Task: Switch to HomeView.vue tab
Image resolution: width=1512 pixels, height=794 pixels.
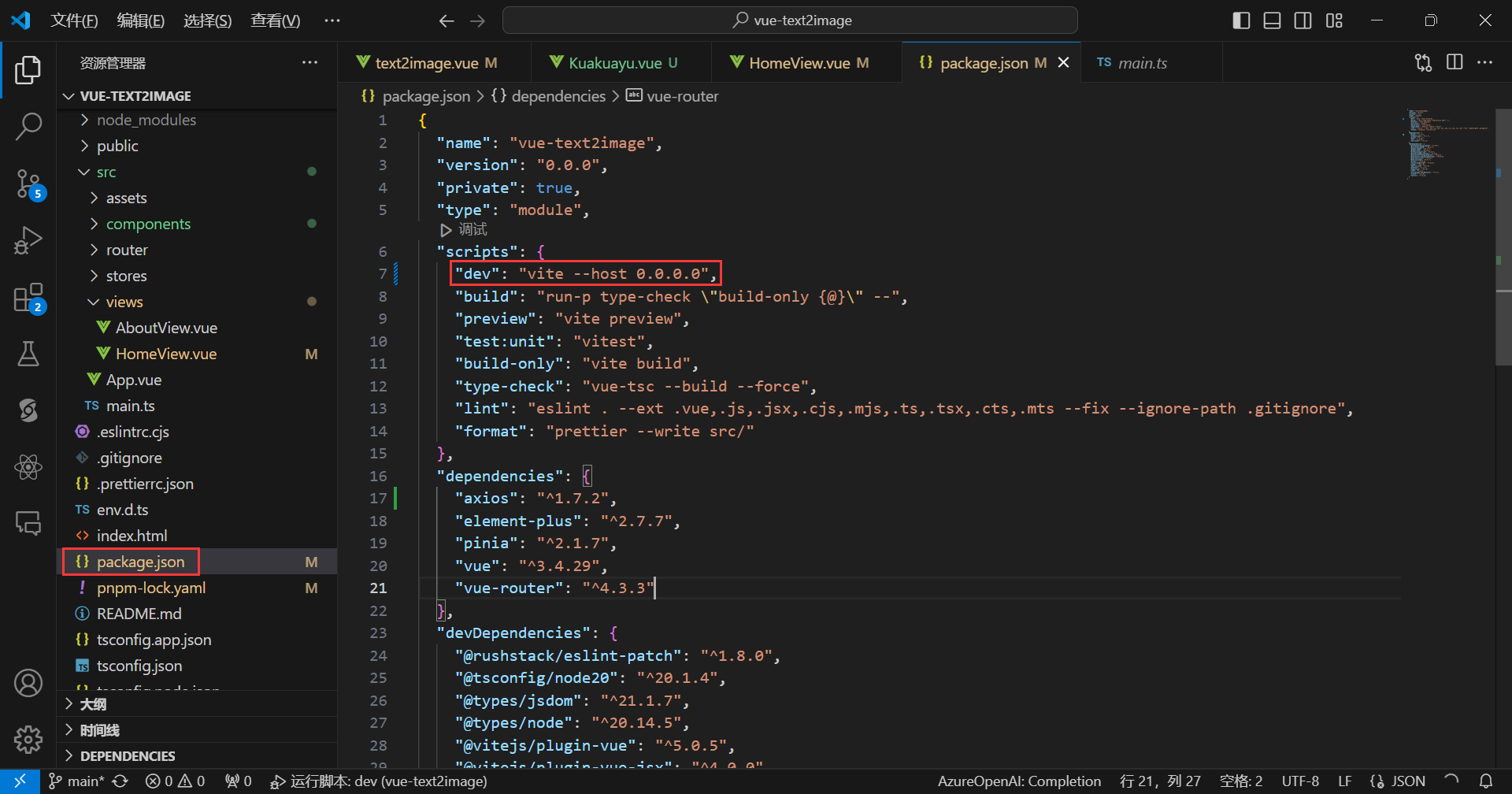Action: coord(806,62)
